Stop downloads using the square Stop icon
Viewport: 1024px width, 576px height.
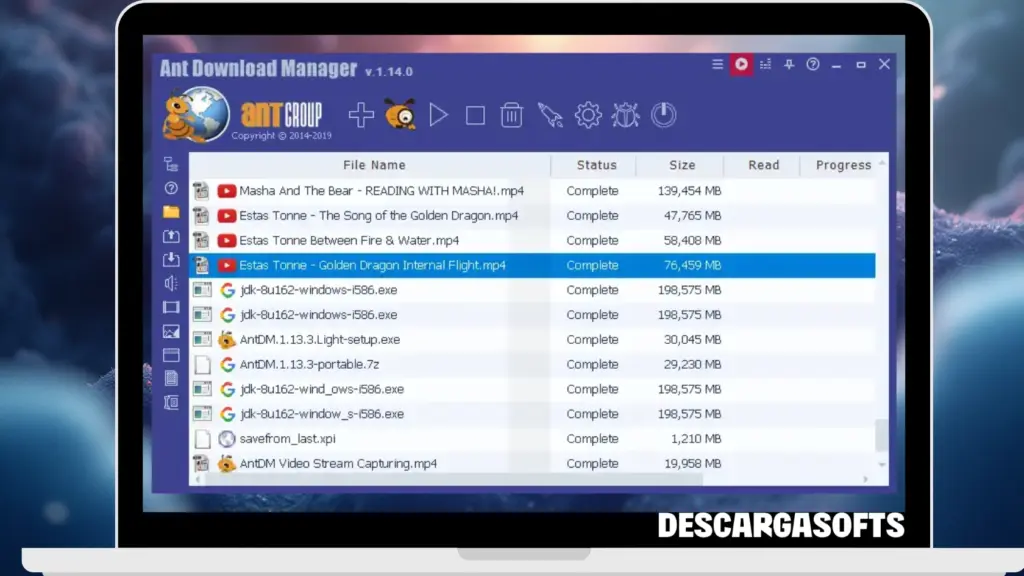coord(475,115)
